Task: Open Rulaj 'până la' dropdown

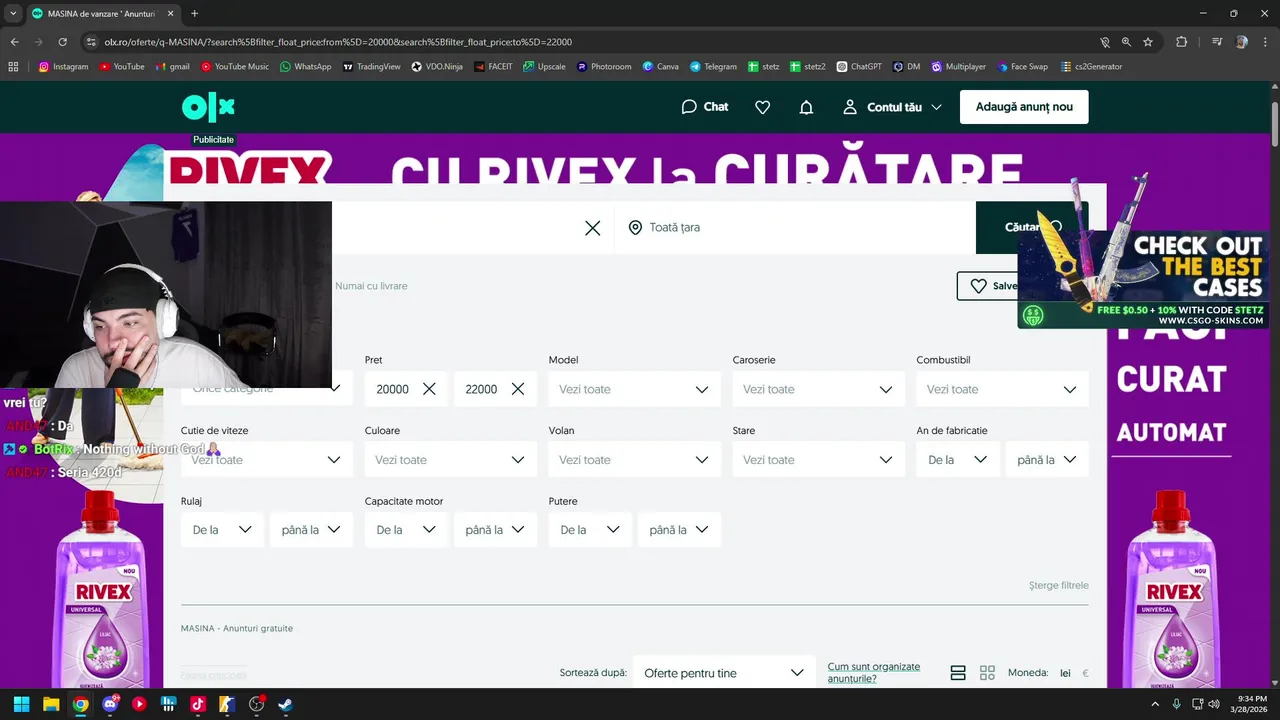Action: point(311,530)
